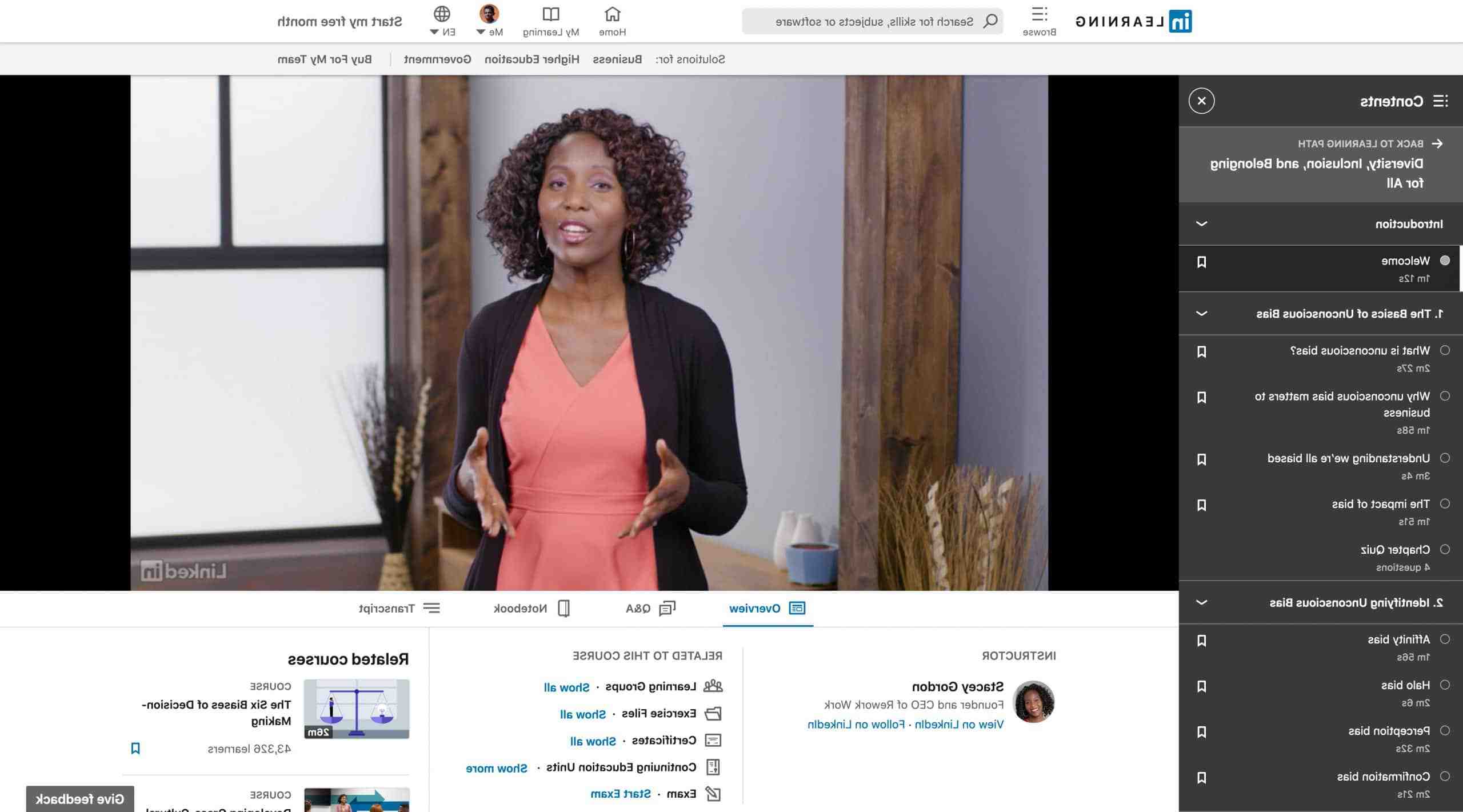Click the Me profile avatar
This screenshot has height=812, width=1463.
[x=489, y=14]
